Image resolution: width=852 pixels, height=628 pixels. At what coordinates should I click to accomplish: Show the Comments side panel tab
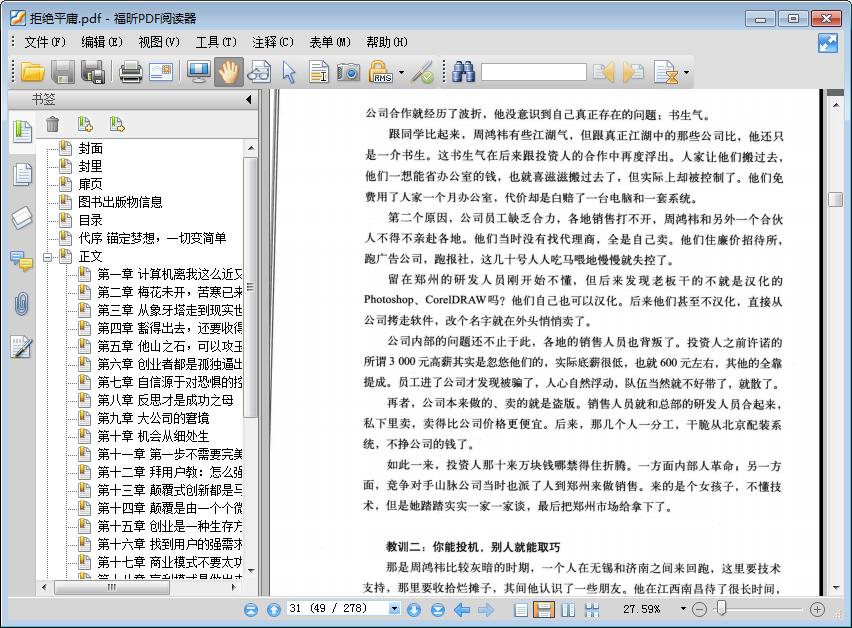pos(22,261)
